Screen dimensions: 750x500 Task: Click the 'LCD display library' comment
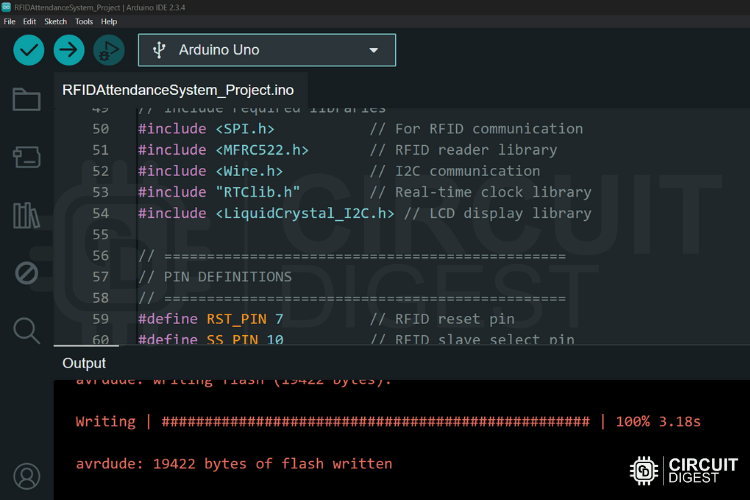[498, 213]
